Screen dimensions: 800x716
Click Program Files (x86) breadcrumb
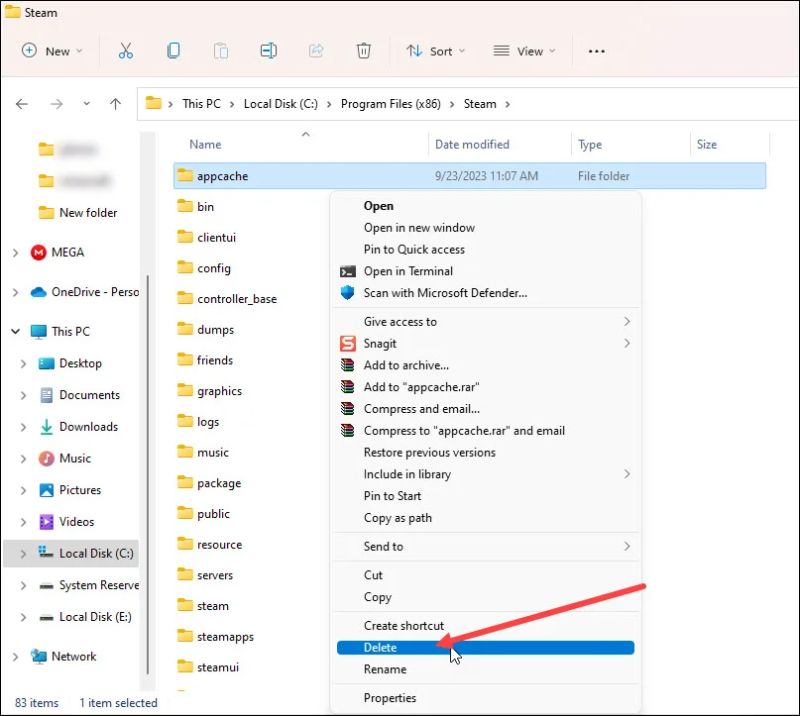pyautogui.click(x=390, y=104)
